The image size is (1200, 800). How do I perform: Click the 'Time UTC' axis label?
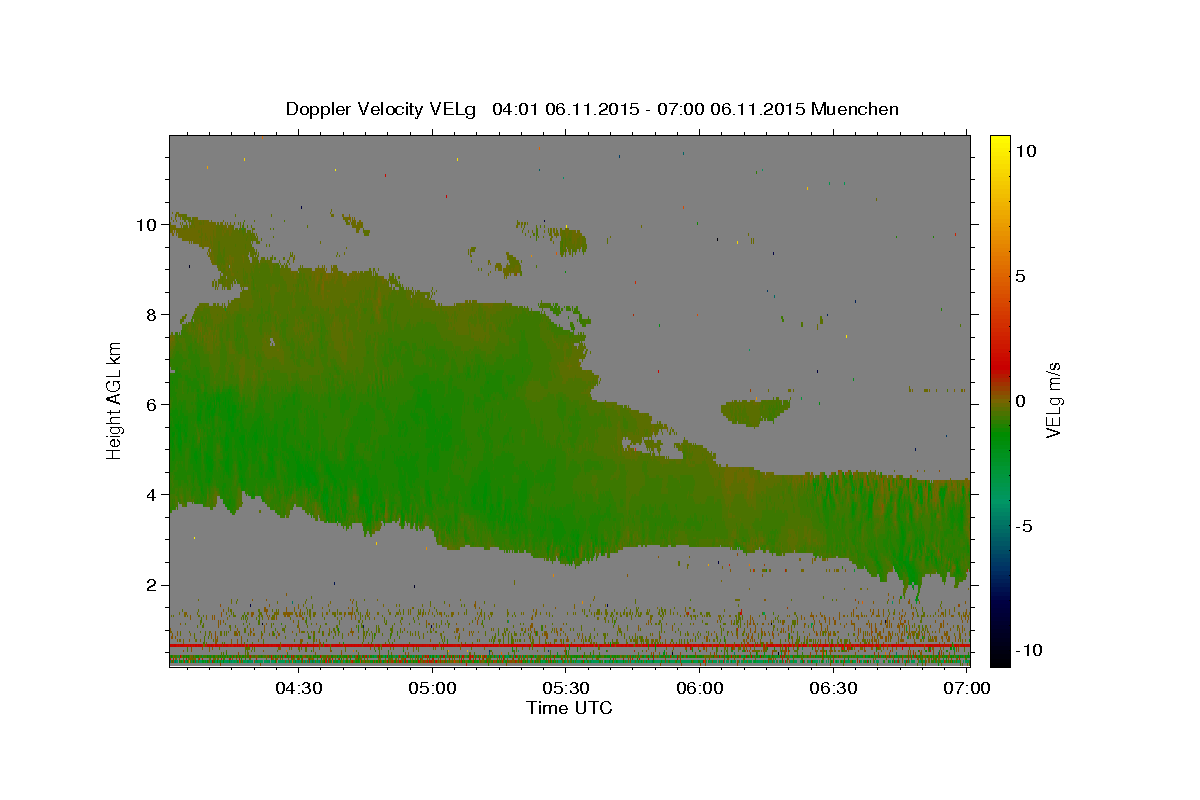tap(569, 708)
